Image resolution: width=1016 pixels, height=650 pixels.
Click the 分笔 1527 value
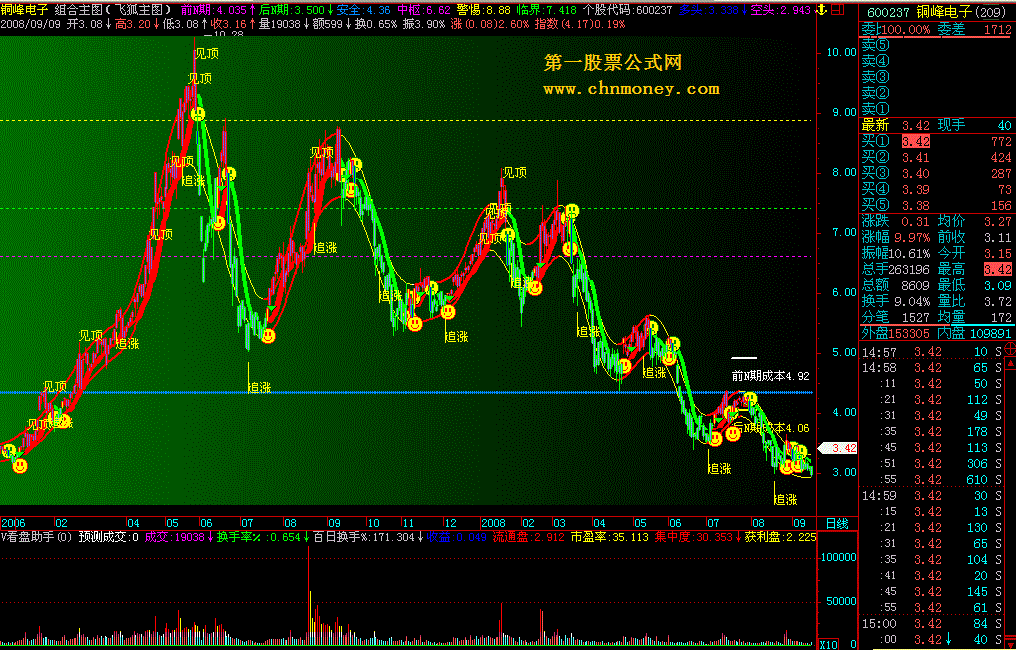click(896, 317)
